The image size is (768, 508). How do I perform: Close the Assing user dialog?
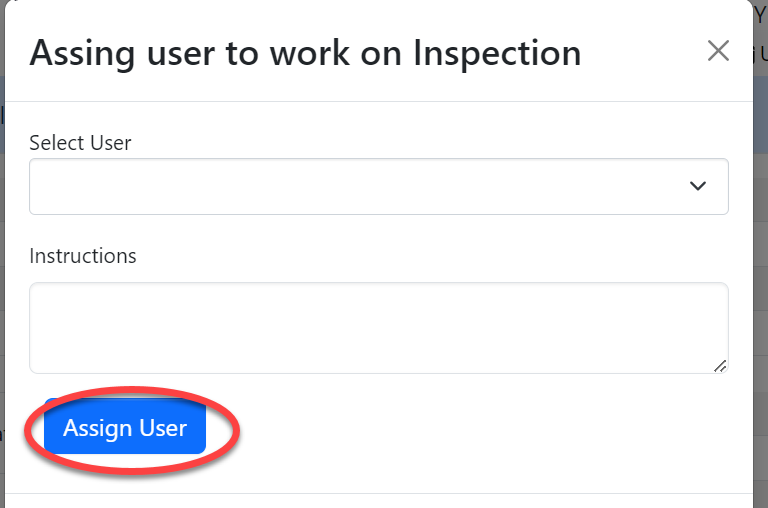pyautogui.click(x=718, y=51)
